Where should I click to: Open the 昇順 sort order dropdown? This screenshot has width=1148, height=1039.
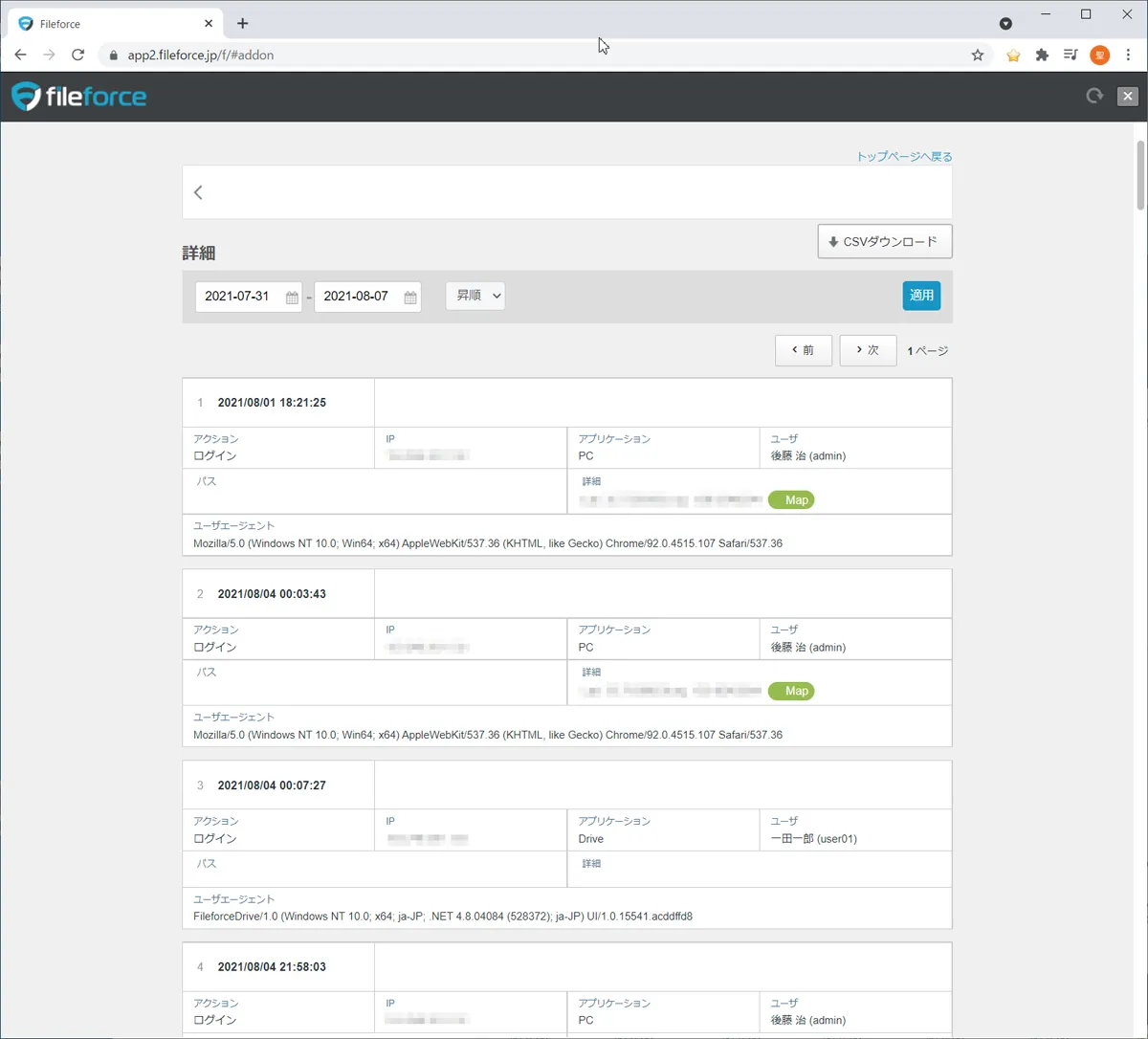pos(475,296)
